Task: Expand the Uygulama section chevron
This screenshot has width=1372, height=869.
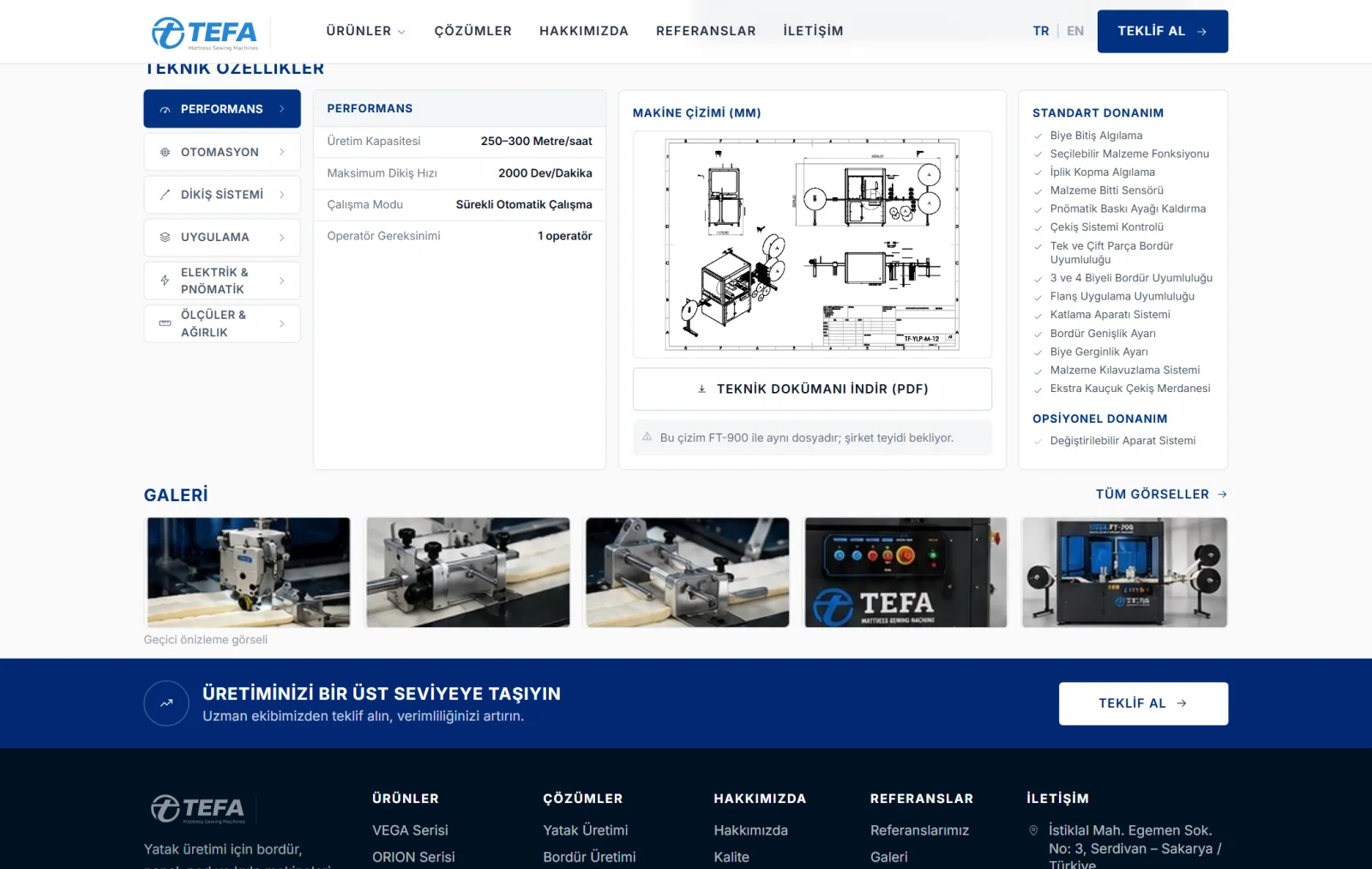Action: (282, 238)
